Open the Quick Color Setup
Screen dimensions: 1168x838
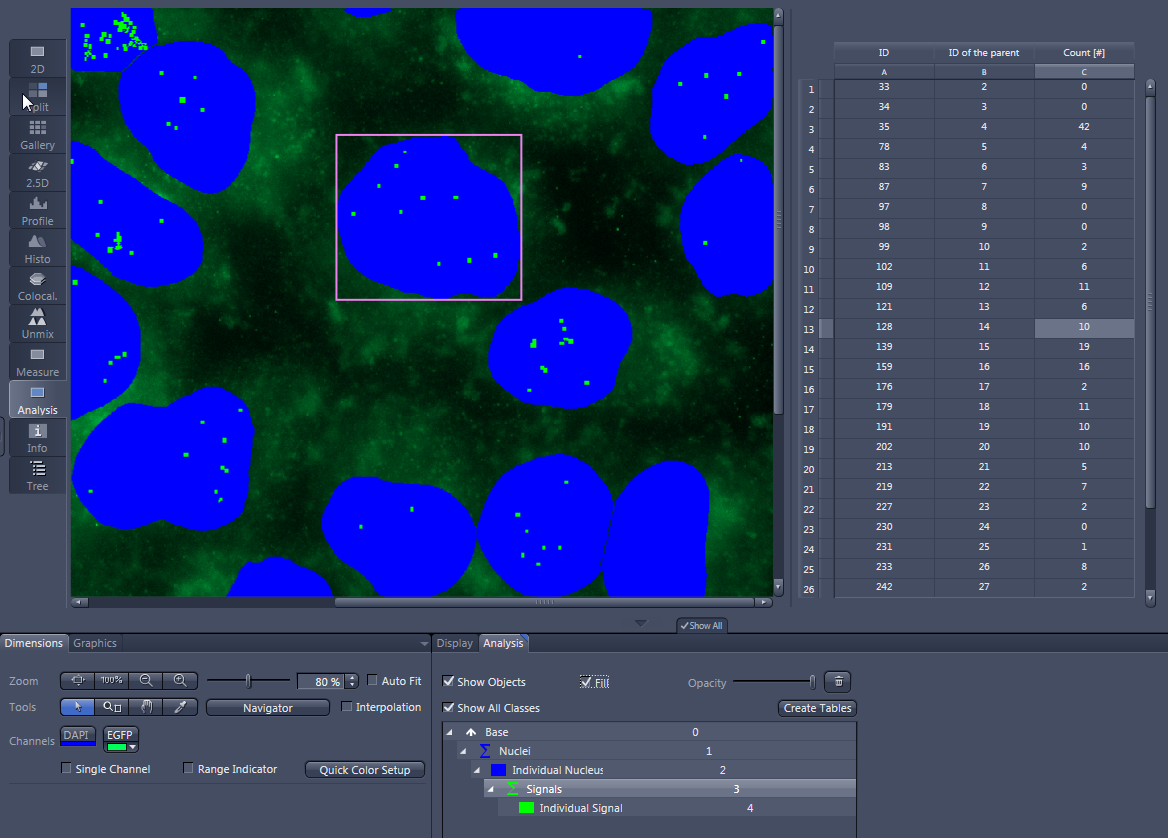[364, 769]
